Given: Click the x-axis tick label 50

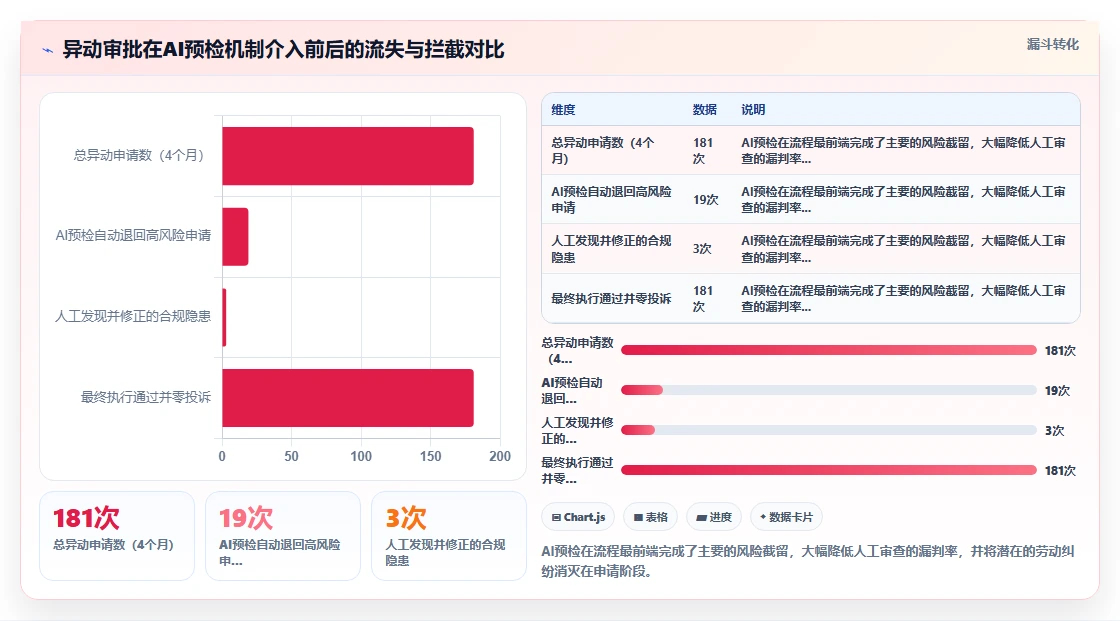Looking at the screenshot, I should pyautogui.click(x=291, y=456).
